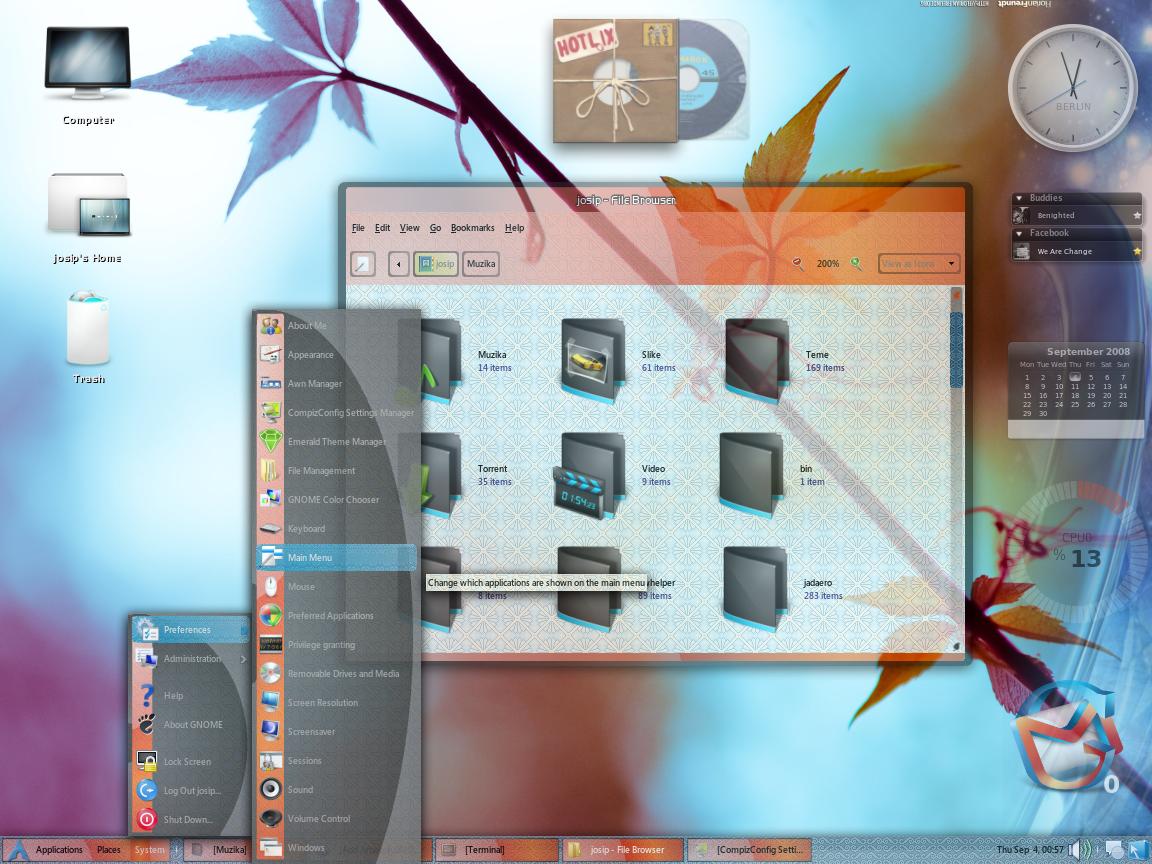Image resolution: width=1152 pixels, height=864 pixels.
Task: Select Muzika path bar button
Action: (x=481, y=264)
